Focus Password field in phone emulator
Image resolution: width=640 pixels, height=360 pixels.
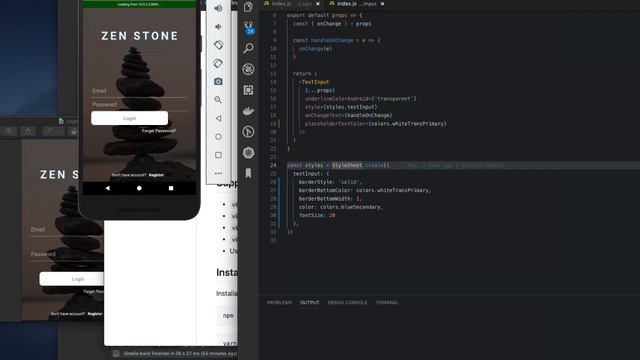pos(139,105)
